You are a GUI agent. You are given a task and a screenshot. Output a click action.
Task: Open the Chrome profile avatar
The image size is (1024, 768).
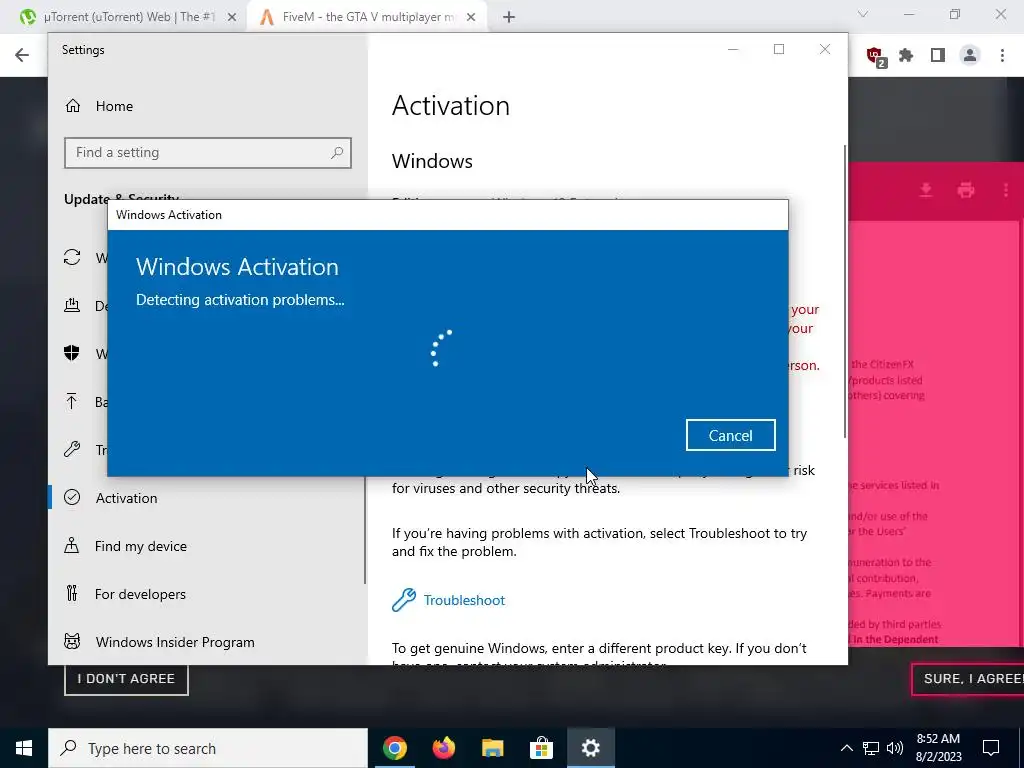coord(970,56)
